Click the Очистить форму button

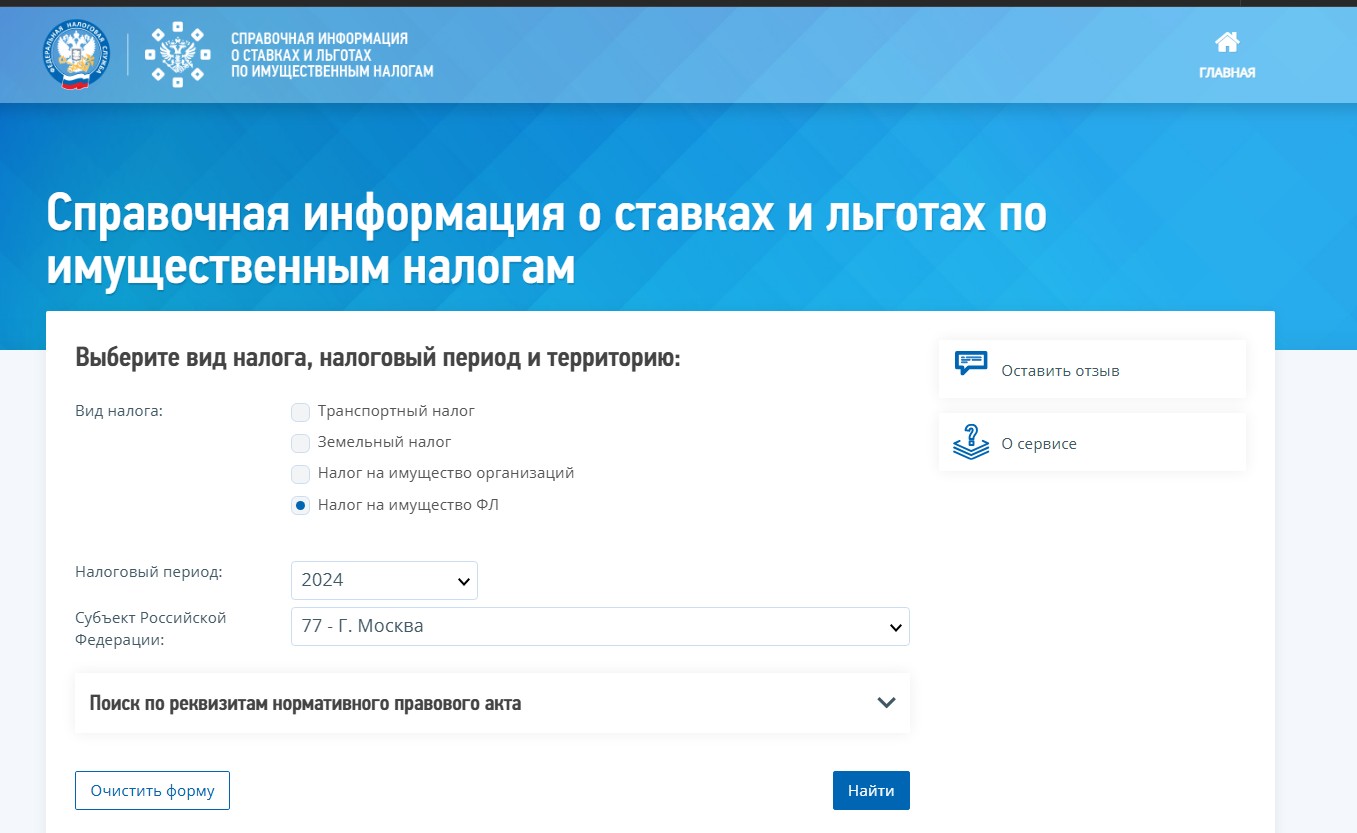(x=152, y=790)
